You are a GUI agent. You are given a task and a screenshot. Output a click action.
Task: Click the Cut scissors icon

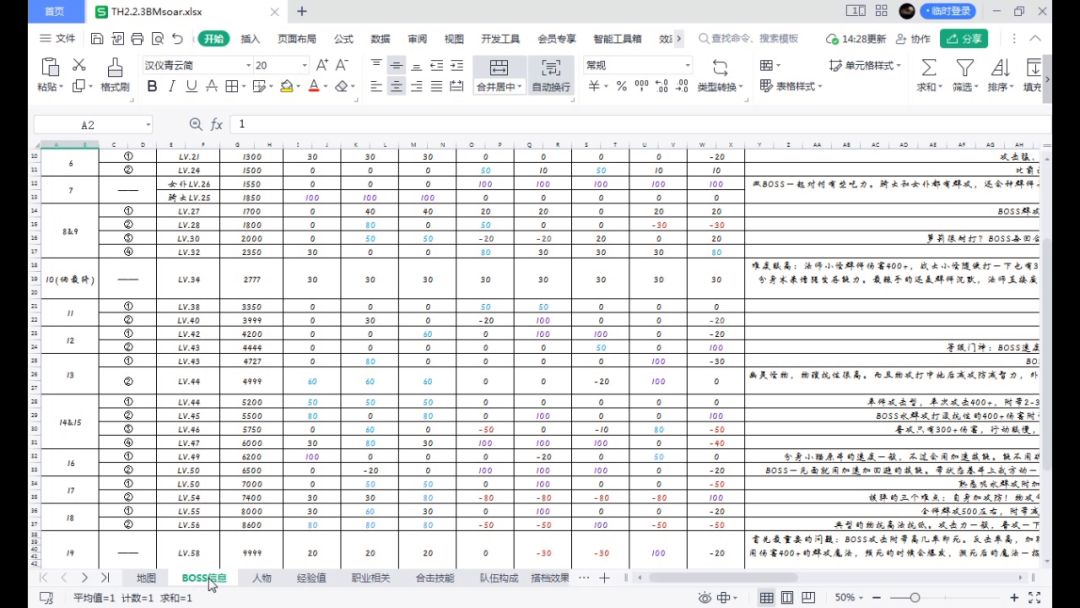79,65
